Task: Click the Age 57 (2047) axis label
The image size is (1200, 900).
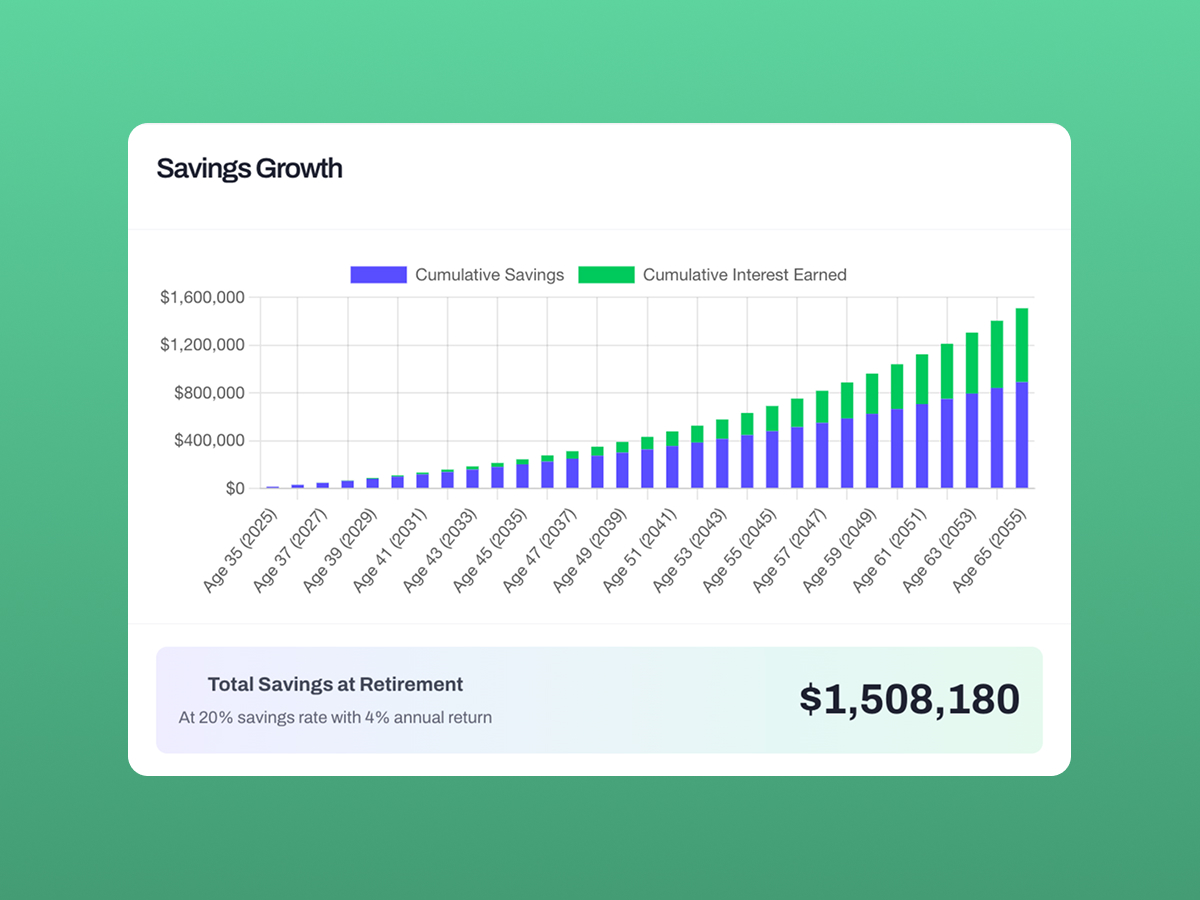Action: (x=792, y=548)
